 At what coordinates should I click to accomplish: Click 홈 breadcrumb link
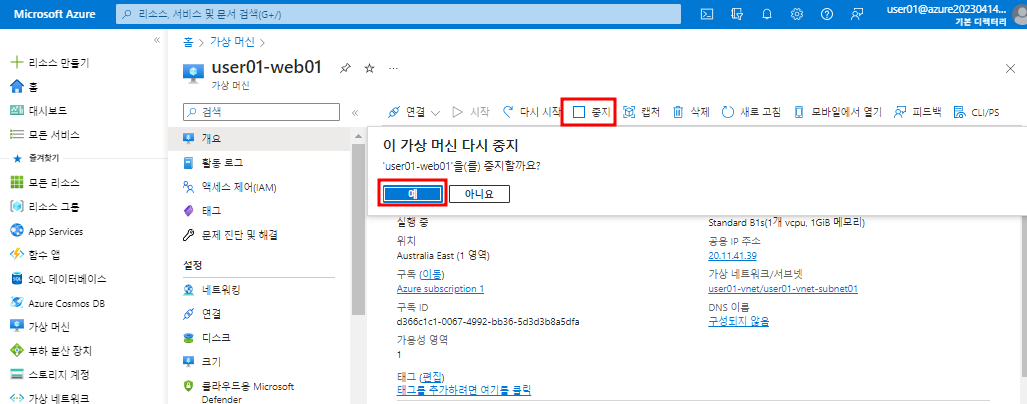pos(189,42)
